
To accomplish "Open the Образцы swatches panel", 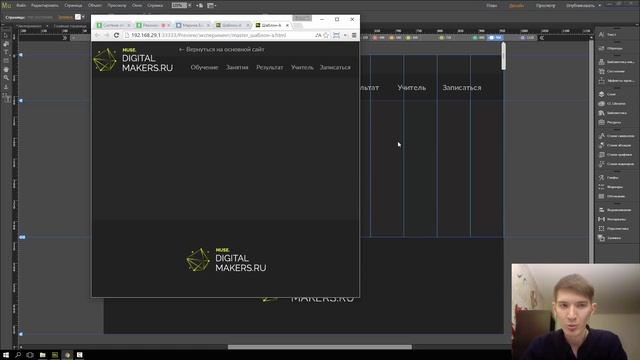I will tap(611, 48).
